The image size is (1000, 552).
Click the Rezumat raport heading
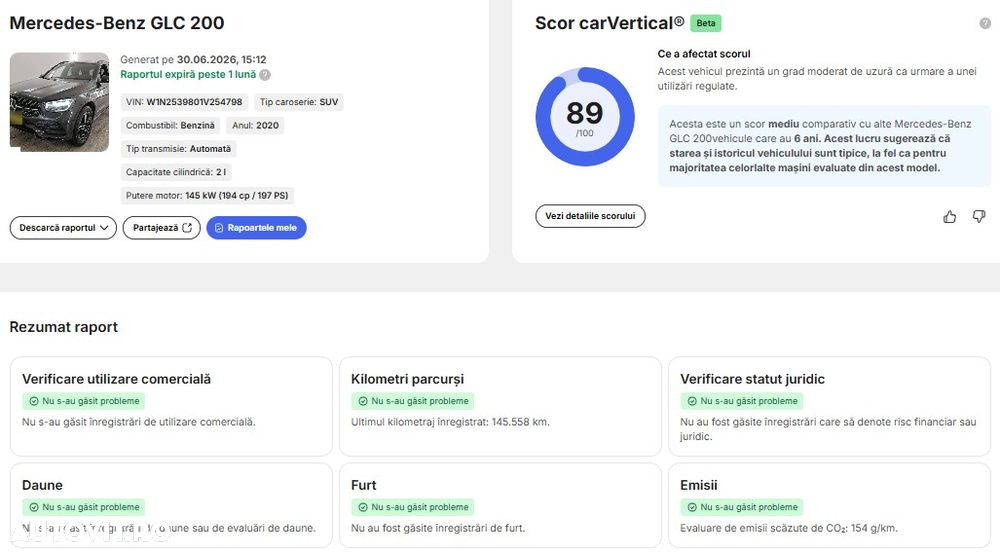[x=64, y=327]
